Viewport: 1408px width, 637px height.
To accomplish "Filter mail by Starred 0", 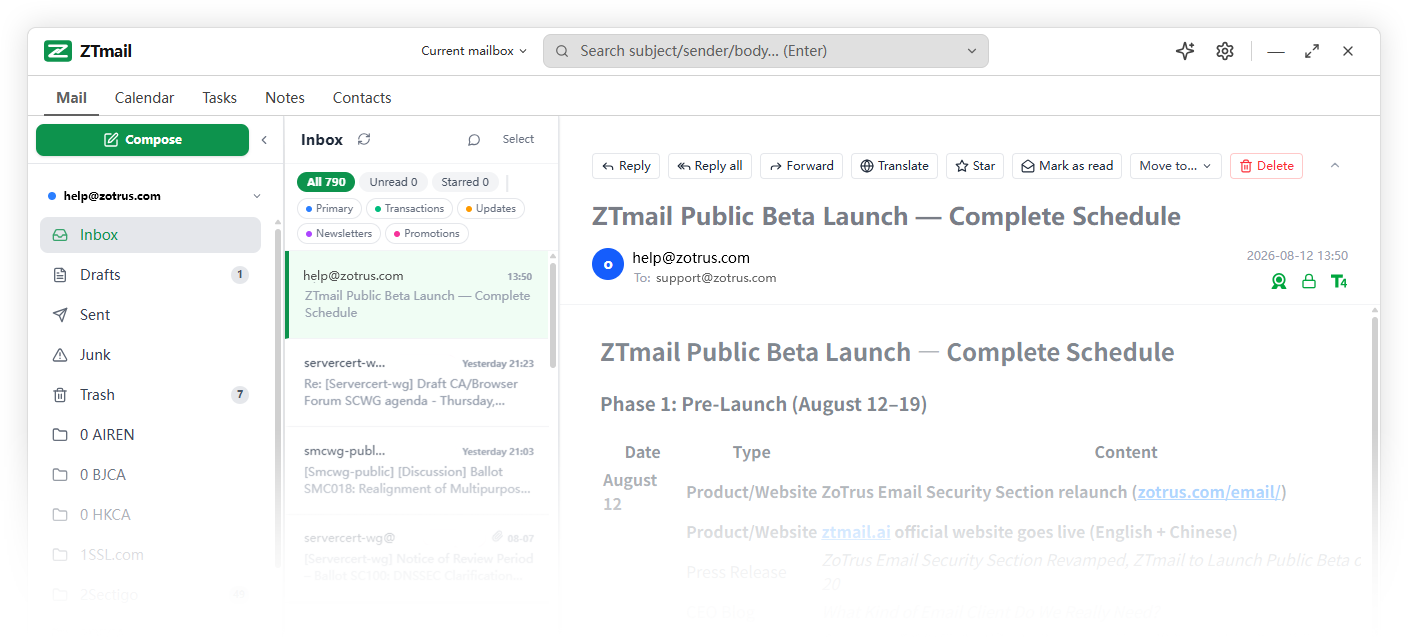I will [465, 182].
